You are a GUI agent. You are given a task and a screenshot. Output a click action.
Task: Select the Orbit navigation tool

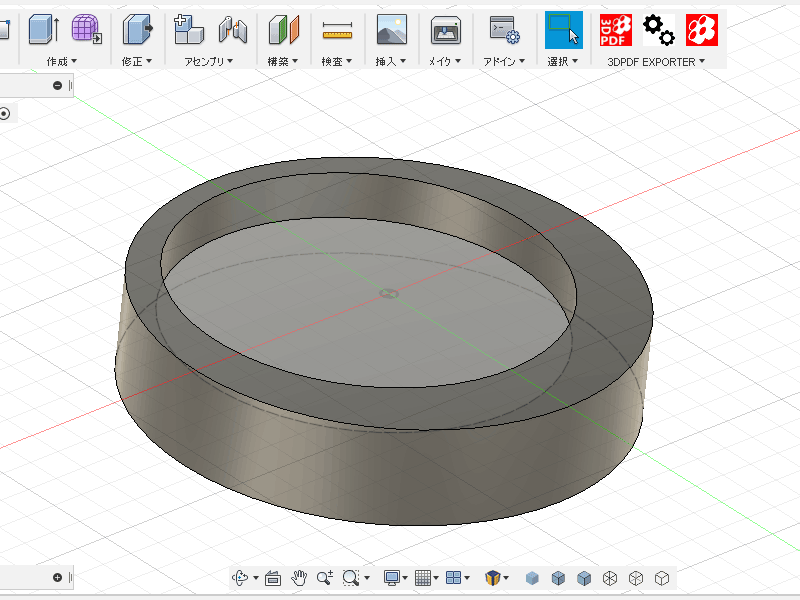pyautogui.click(x=240, y=578)
